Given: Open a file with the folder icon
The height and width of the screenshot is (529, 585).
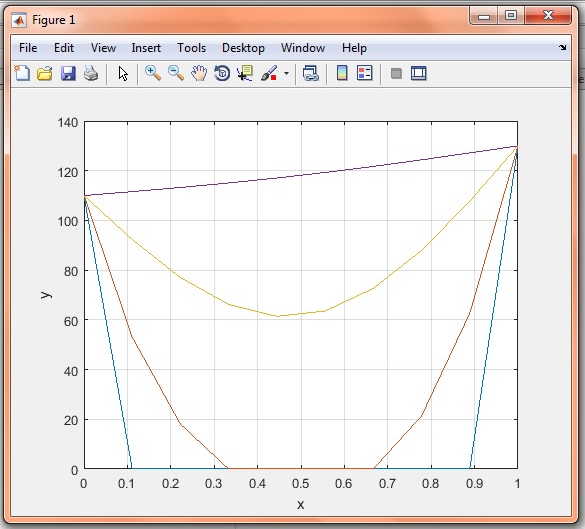Looking at the screenshot, I should tap(45, 73).
